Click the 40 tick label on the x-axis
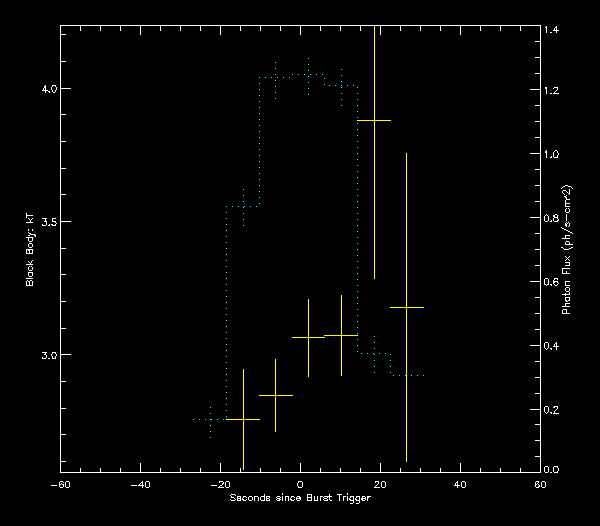Screen dimensions: 600x526 point(460,485)
